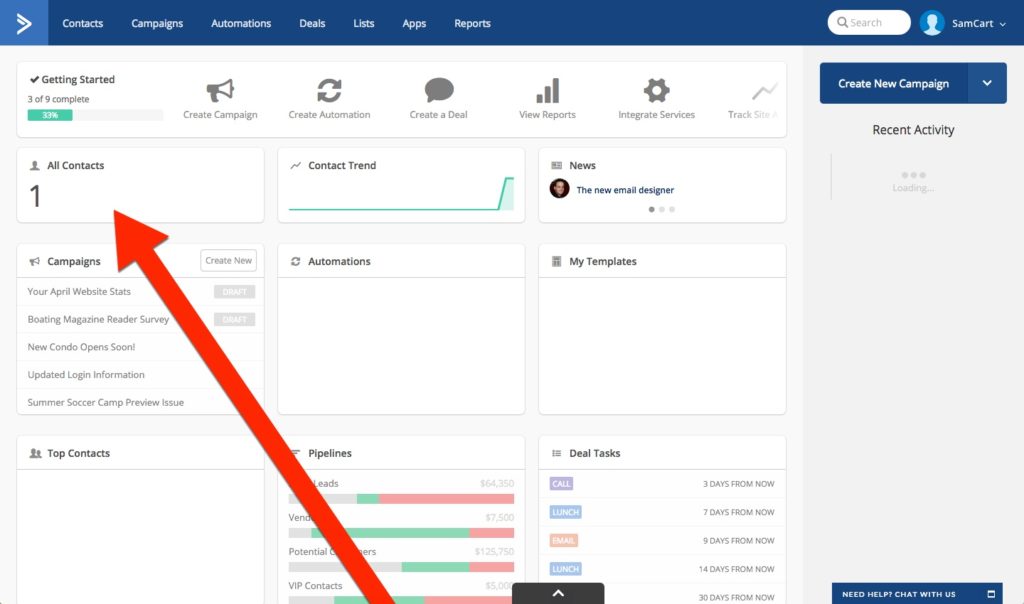The width and height of the screenshot is (1024, 604).
Task: Select the View Reports bar chart icon
Action: click(546, 91)
